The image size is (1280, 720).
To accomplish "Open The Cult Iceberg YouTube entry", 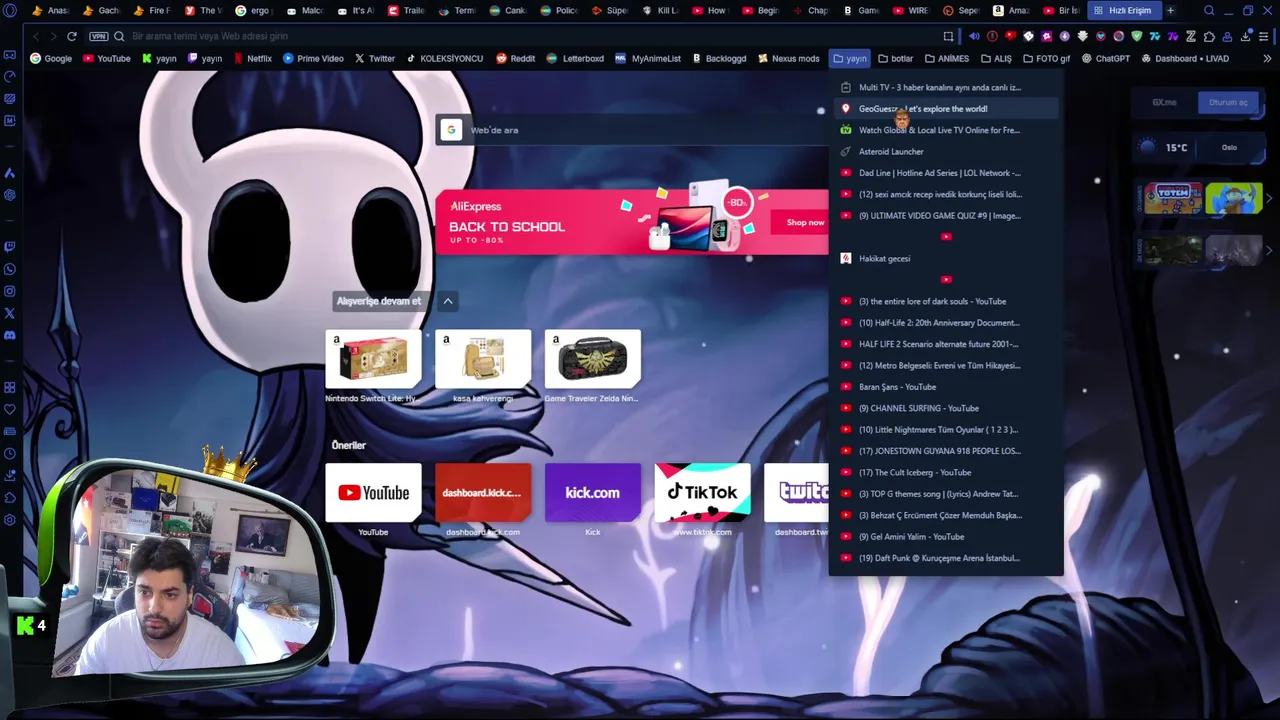I will pyautogui.click(x=945, y=473).
